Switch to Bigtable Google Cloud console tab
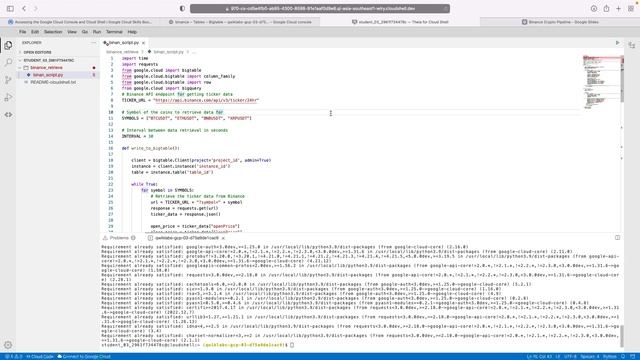Screen dimensions: 640x360 (240, 22)
